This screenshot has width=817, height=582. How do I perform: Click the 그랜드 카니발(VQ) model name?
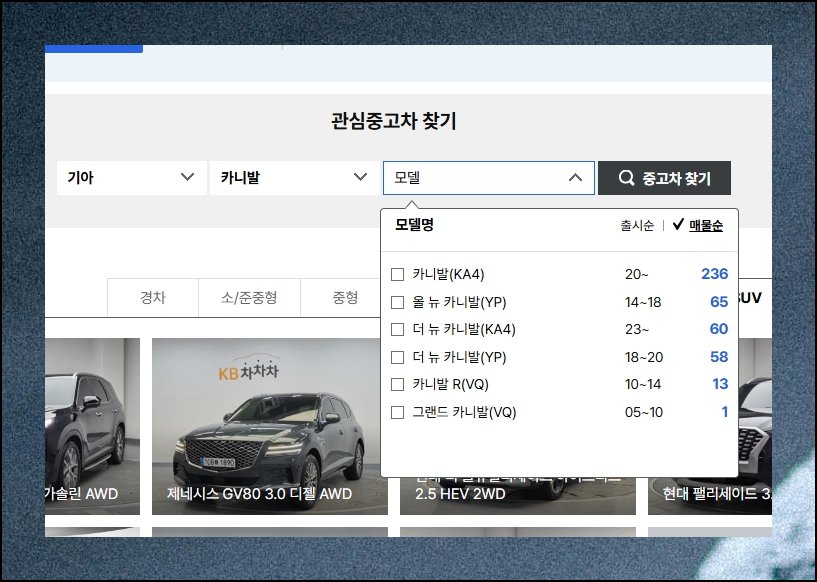point(464,412)
